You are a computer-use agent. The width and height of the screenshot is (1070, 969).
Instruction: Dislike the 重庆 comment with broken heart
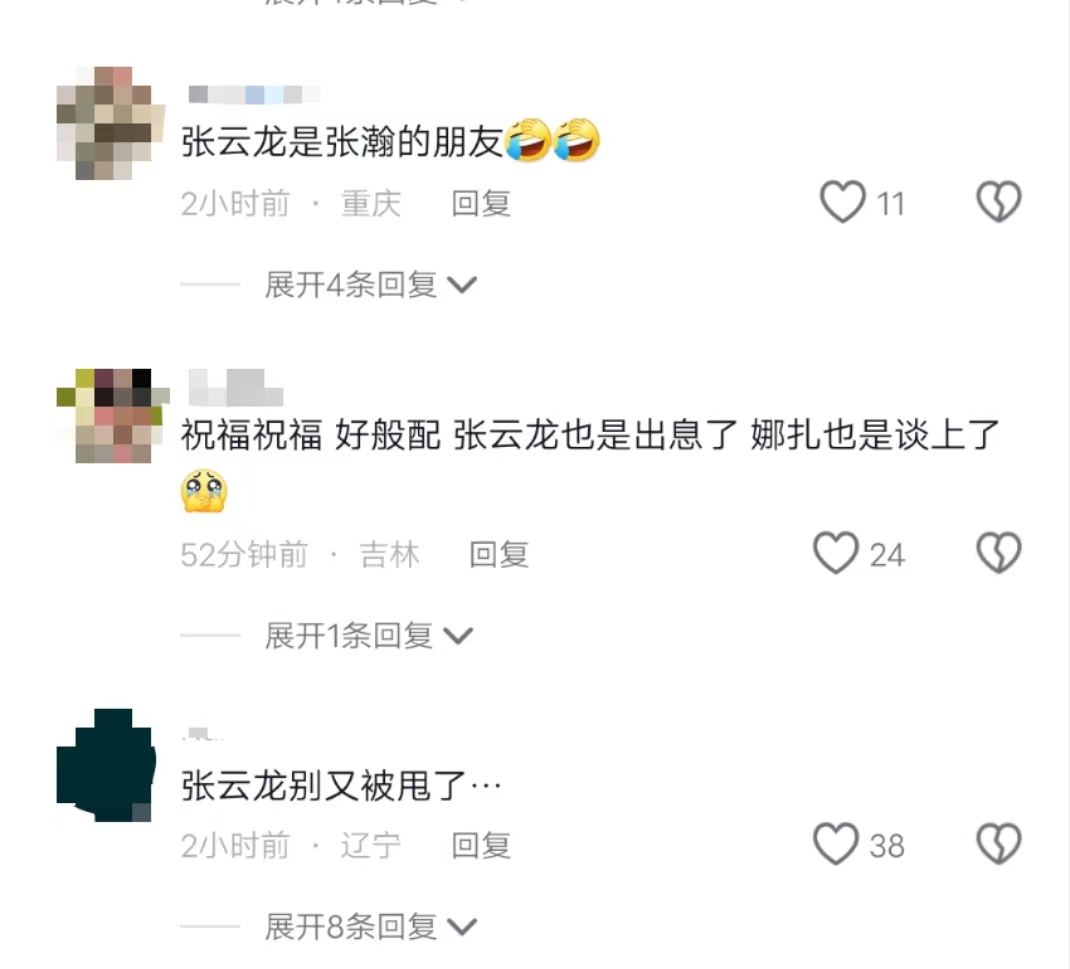999,202
